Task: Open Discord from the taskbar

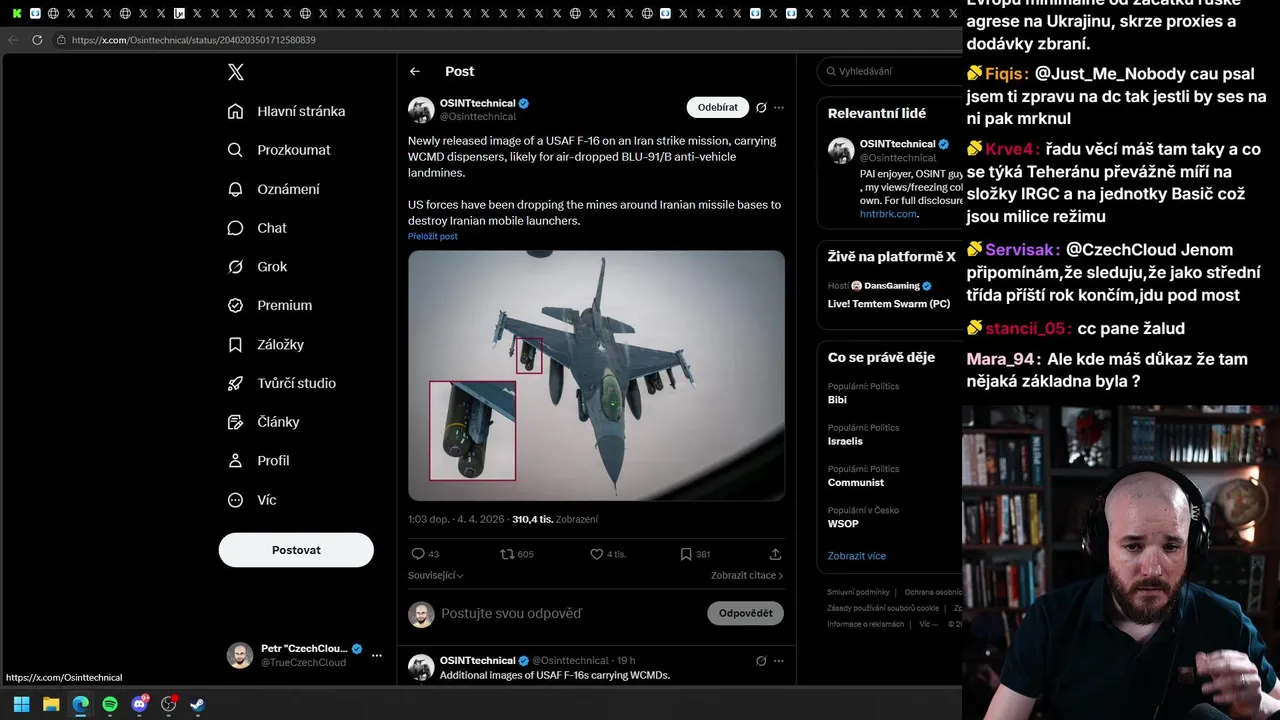Action: 140,704
